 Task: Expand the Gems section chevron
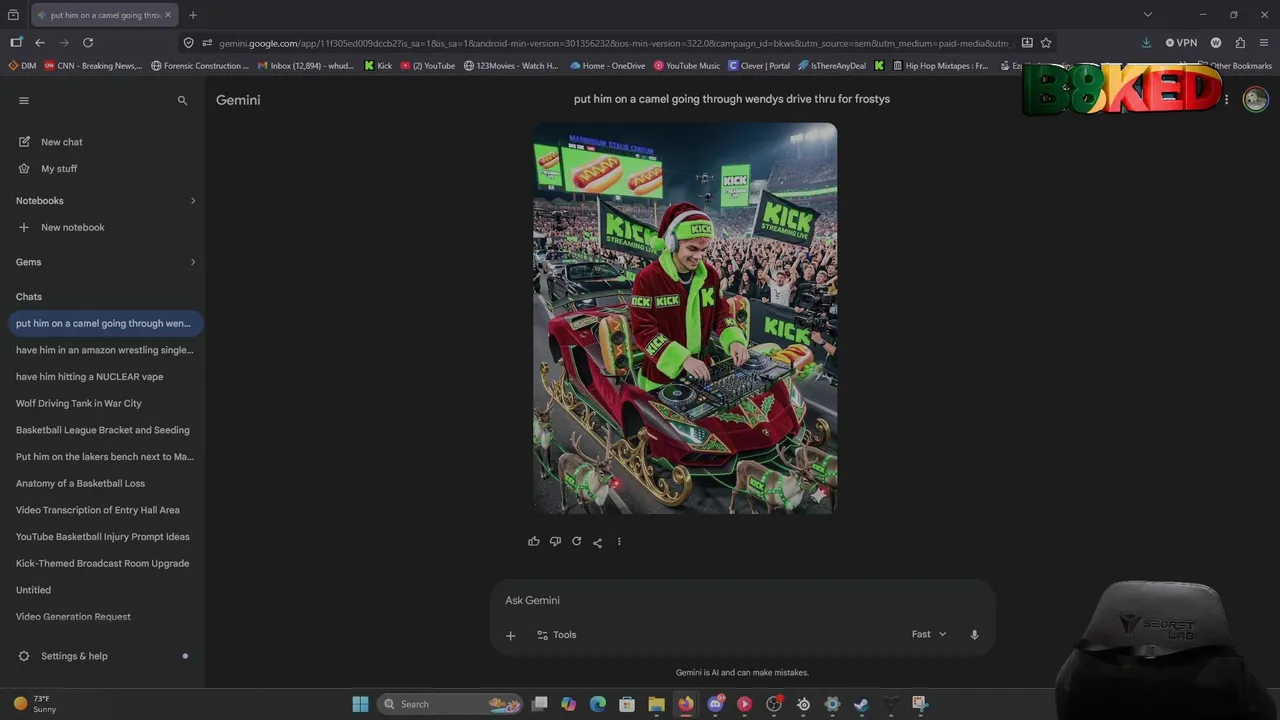193,262
